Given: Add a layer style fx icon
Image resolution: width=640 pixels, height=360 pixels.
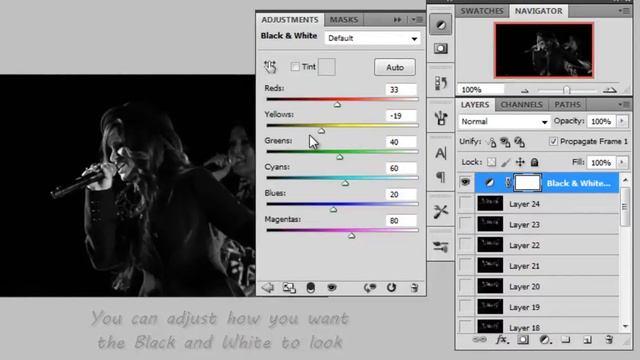Looking at the screenshot, I should pyautogui.click(x=502, y=340).
